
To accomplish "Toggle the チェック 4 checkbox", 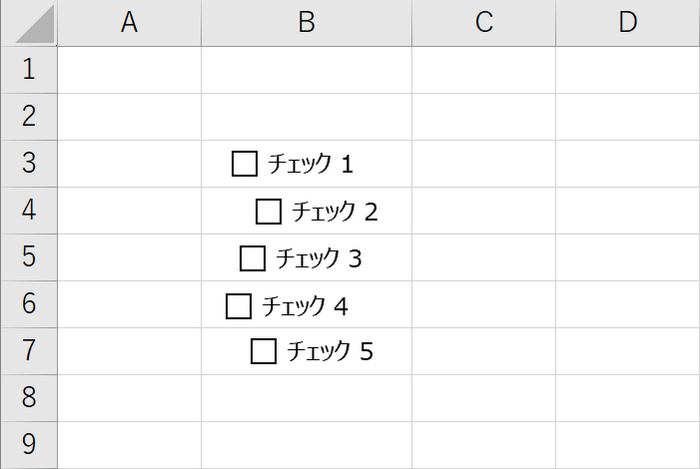I will (239, 306).
